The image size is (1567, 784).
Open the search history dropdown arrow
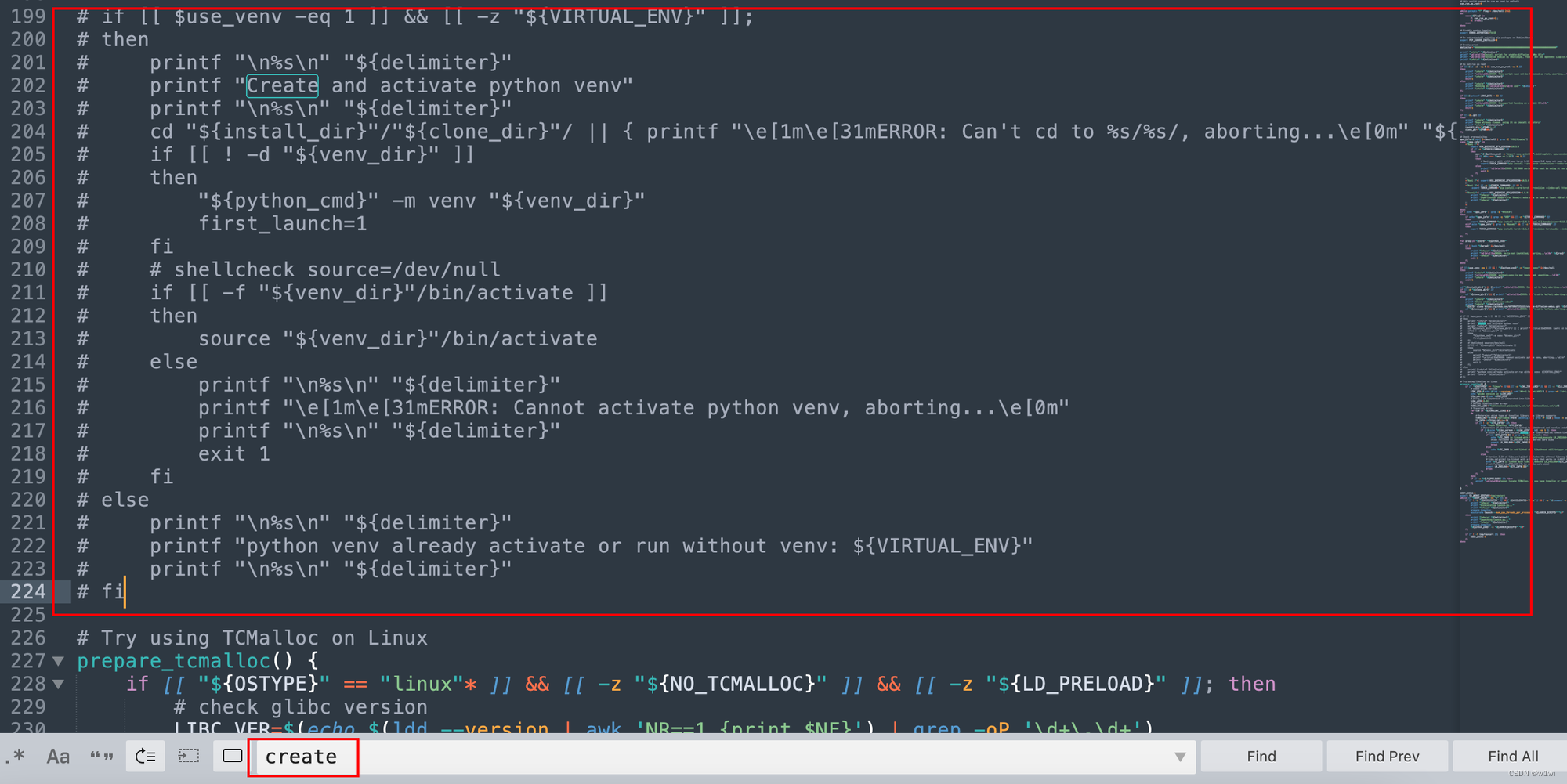[x=1180, y=757]
